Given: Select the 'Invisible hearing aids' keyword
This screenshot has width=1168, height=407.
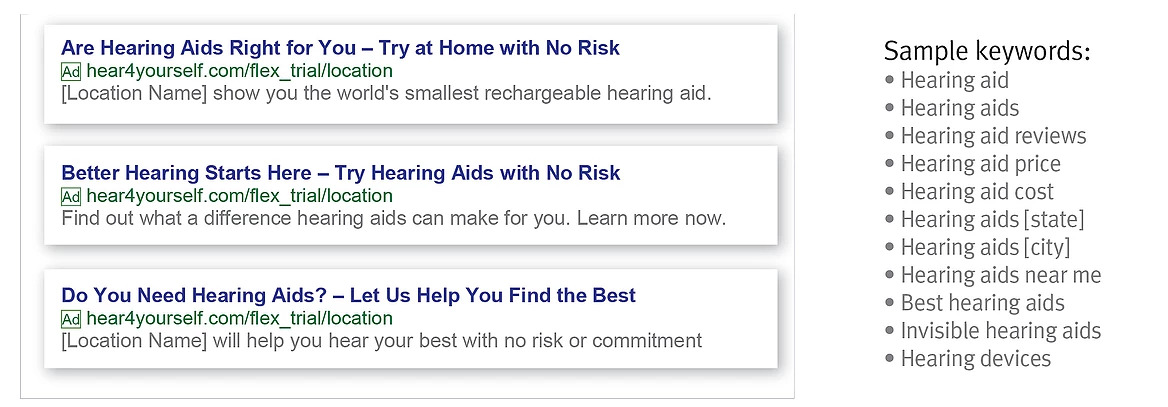Looking at the screenshot, I should [1001, 330].
